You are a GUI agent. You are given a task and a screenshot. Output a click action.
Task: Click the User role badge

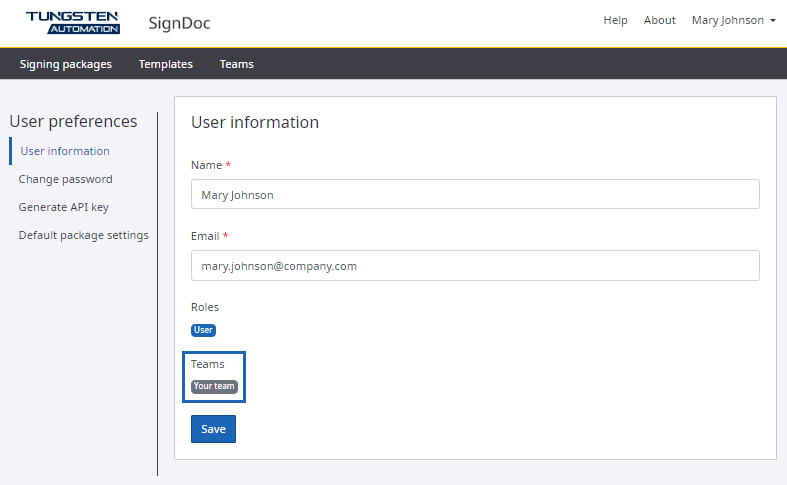[x=203, y=330]
